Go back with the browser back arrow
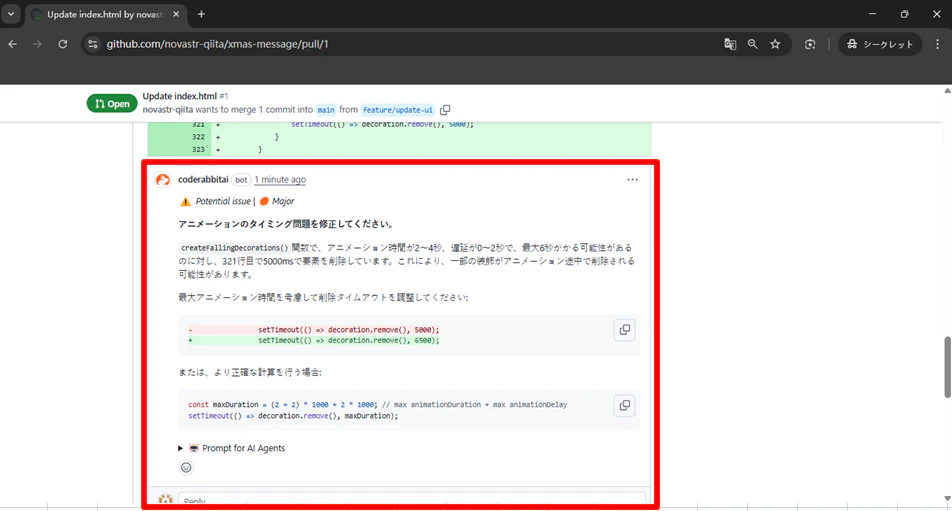This screenshot has width=952, height=511. click(12, 44)
